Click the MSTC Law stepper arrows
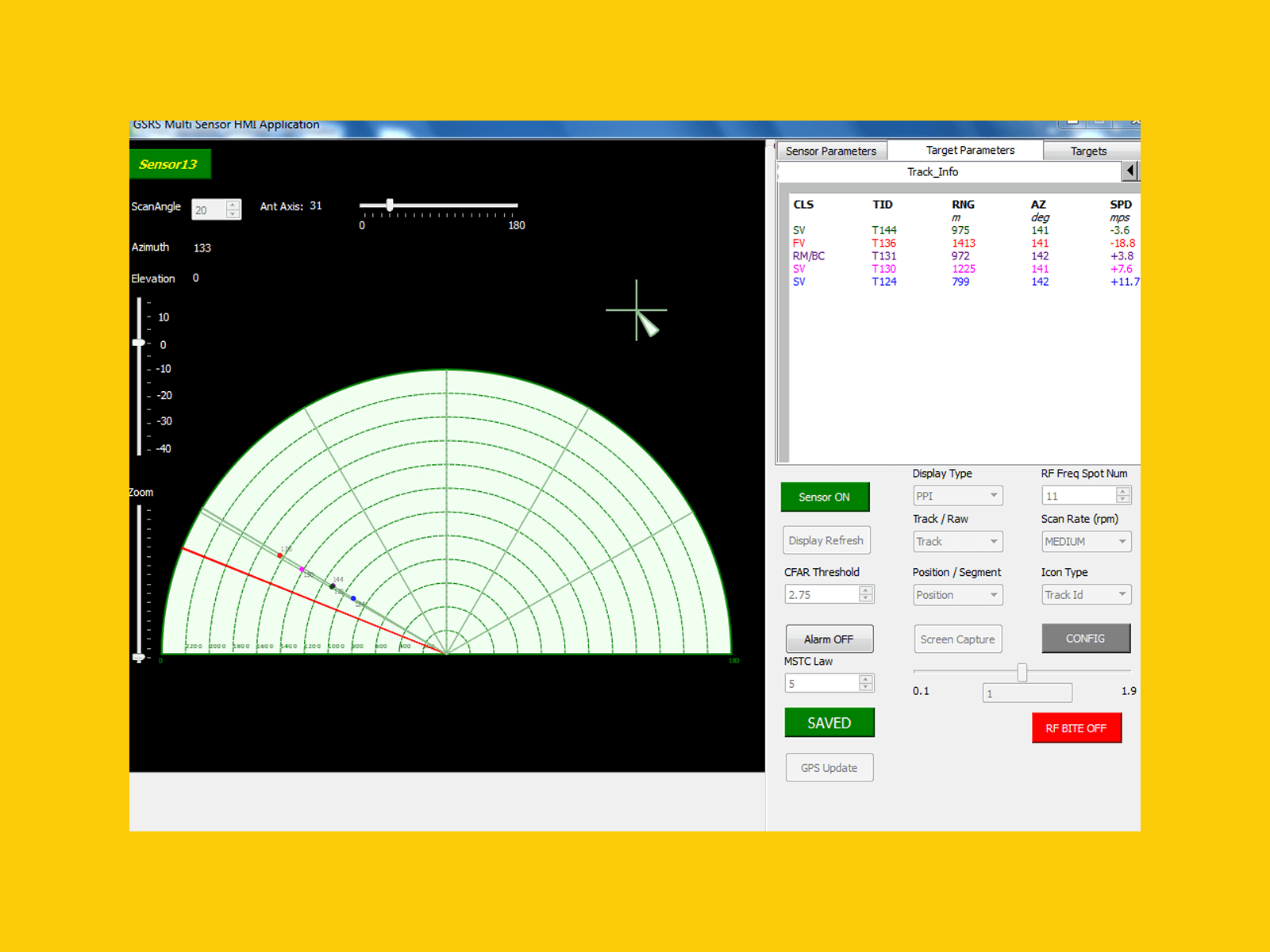The height and width of the screenshot is (952, 1270). (x=866, y=682)
